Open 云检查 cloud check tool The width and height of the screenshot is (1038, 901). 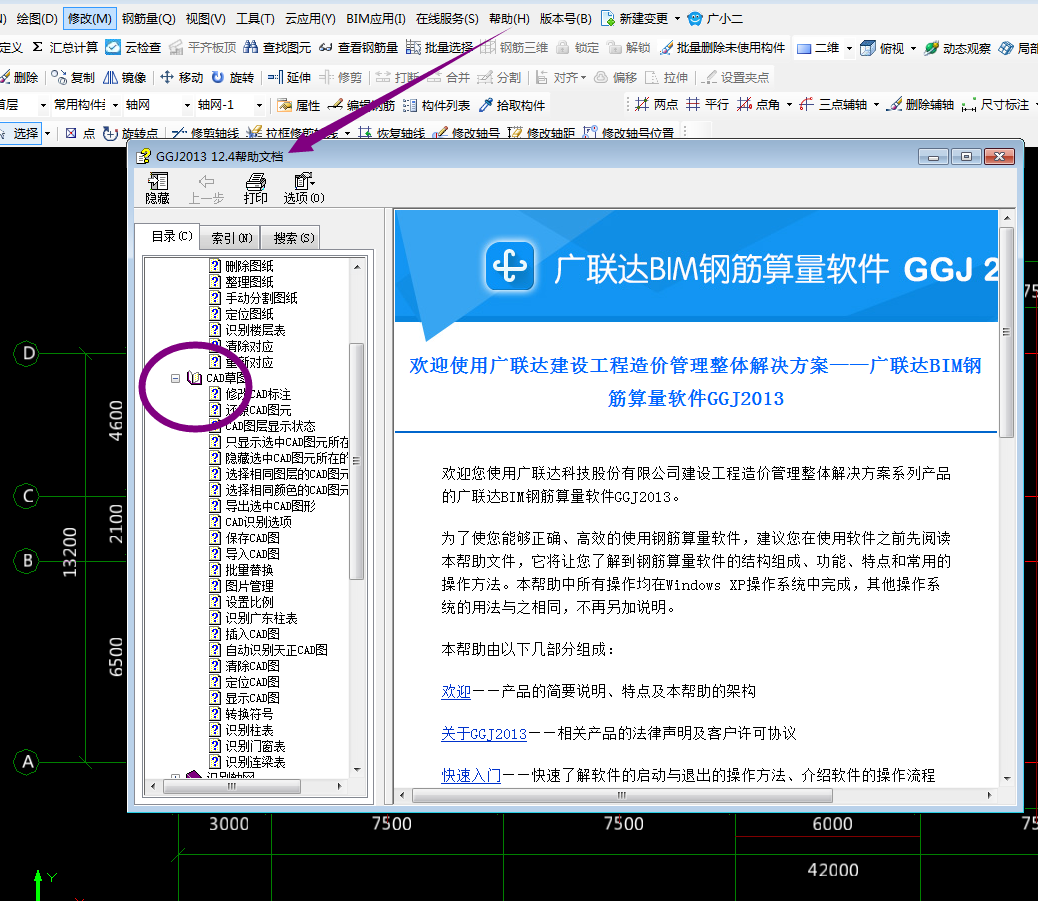(x=133, y=47)
